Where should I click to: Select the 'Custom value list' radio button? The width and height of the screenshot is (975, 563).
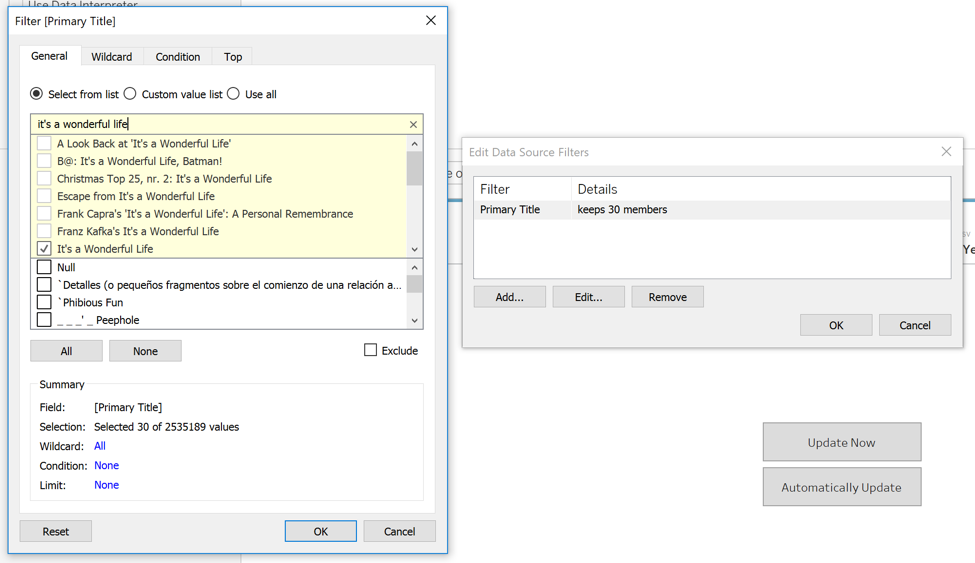point(130,94)
